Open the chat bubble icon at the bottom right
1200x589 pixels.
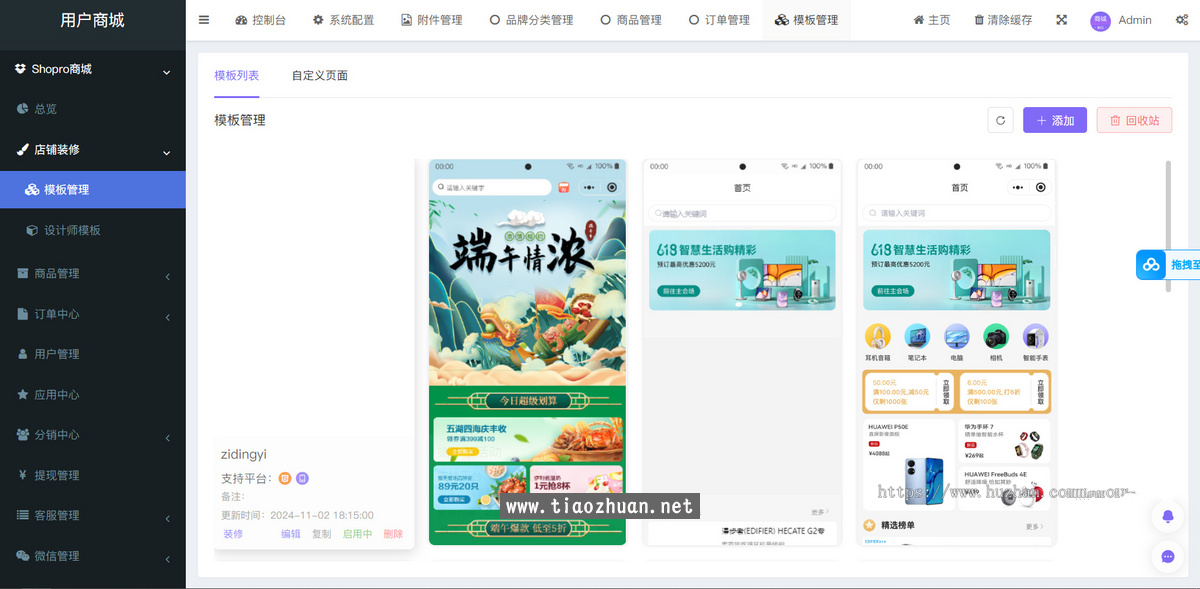coord(1167,556)
